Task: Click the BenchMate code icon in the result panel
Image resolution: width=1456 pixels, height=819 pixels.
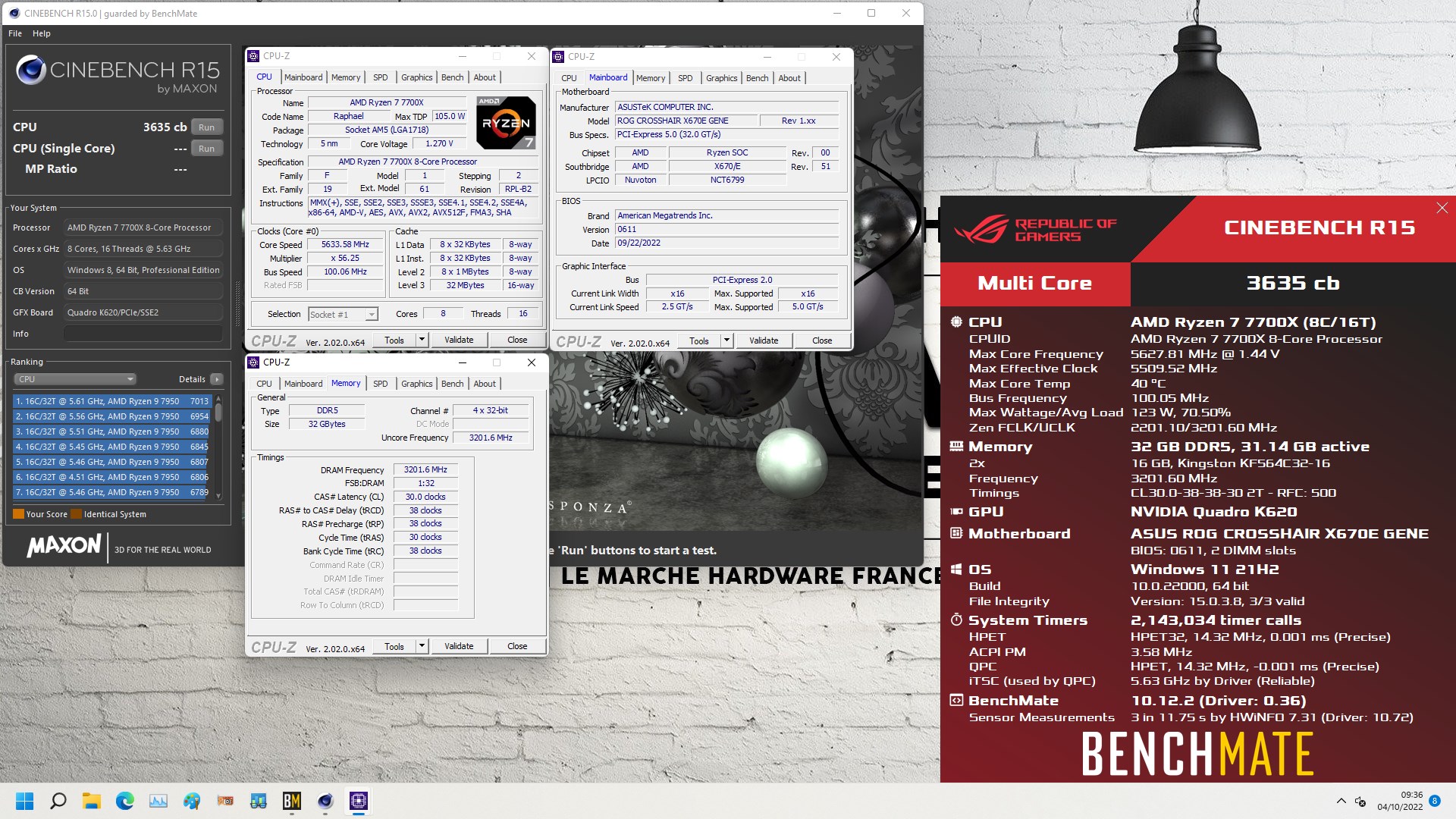Action: [x=956, y=700]
